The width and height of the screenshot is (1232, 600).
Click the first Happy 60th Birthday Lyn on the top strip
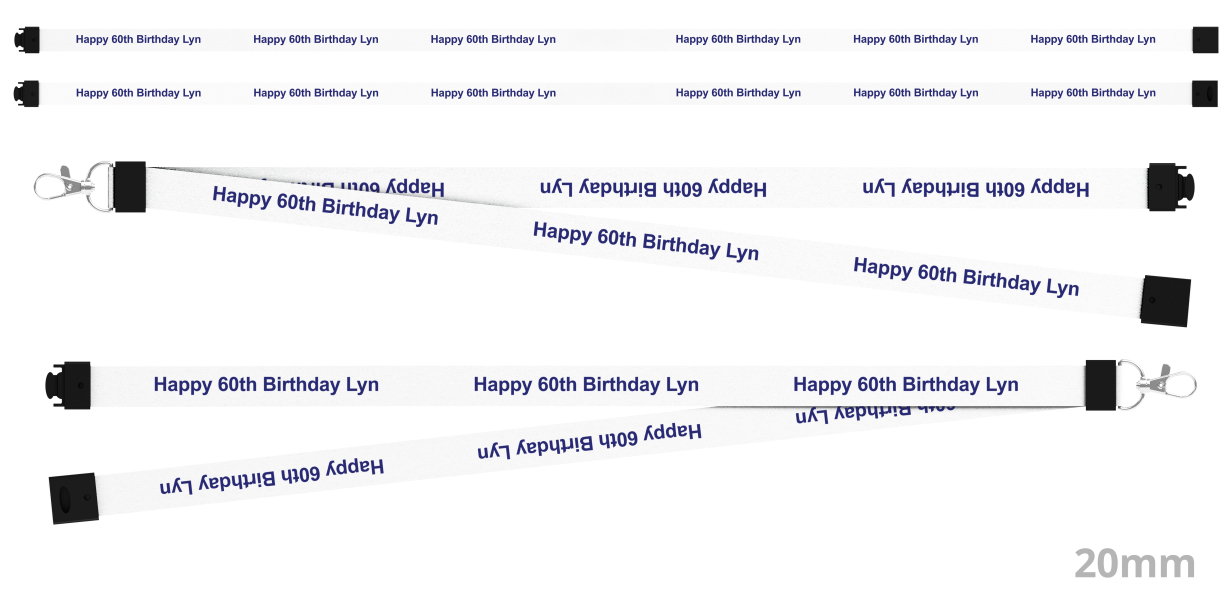pyautogui.click(x=138, y=40)
